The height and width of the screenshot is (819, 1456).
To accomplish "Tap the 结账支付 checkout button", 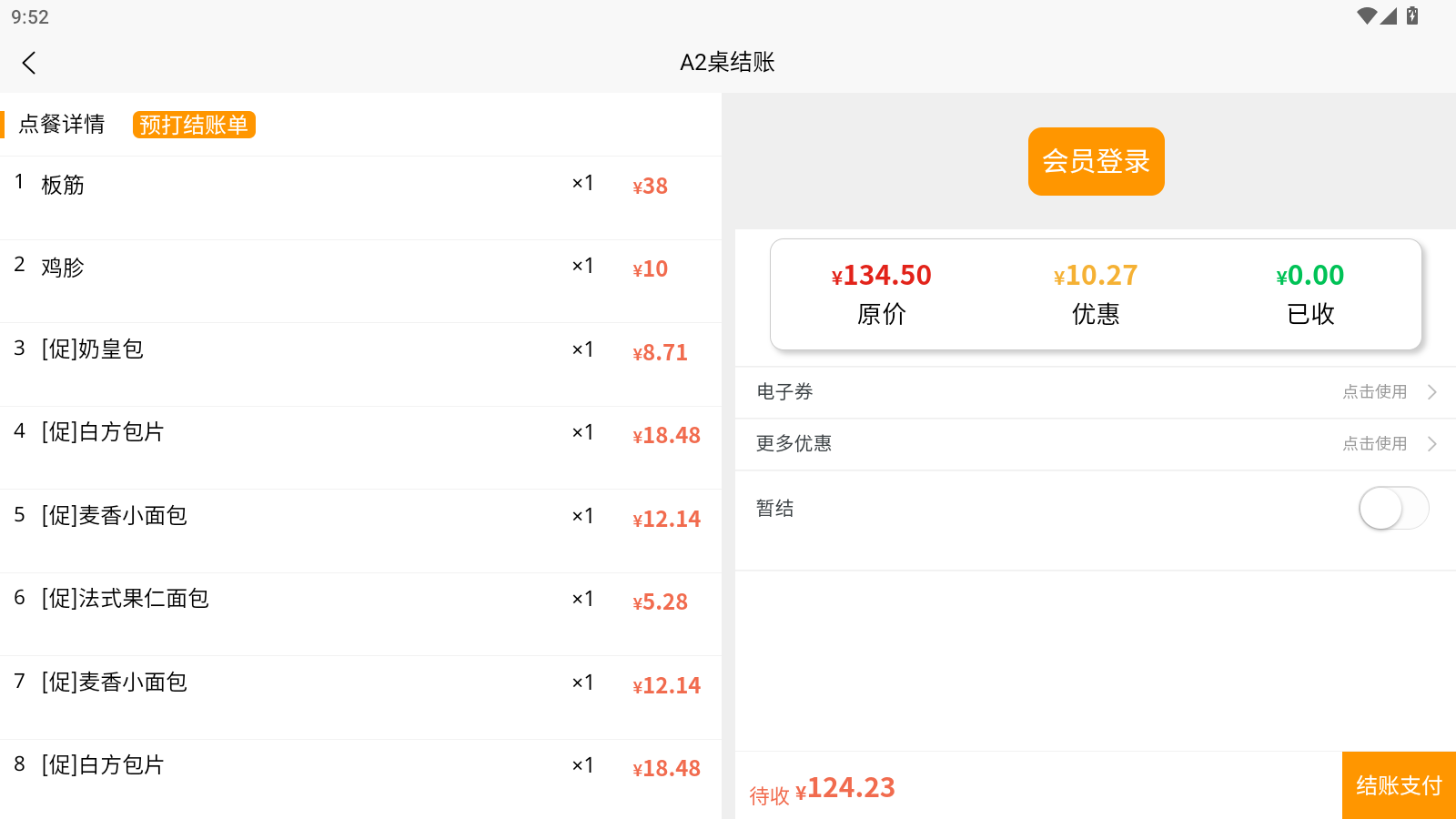I will 1399,785.
